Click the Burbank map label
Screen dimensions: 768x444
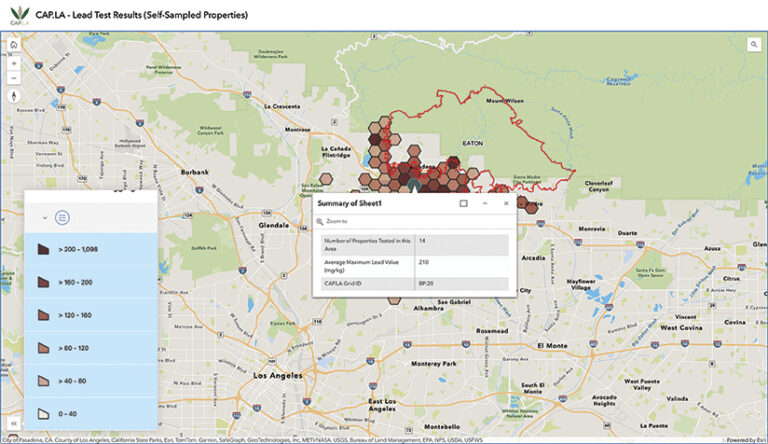coord(194,172)
